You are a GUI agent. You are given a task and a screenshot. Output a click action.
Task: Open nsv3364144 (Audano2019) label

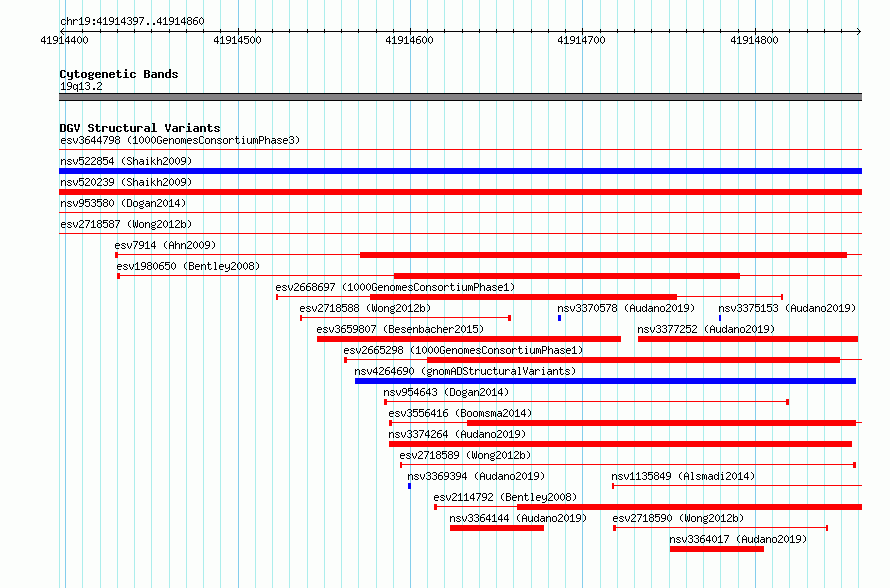click(x=518, y=518)
